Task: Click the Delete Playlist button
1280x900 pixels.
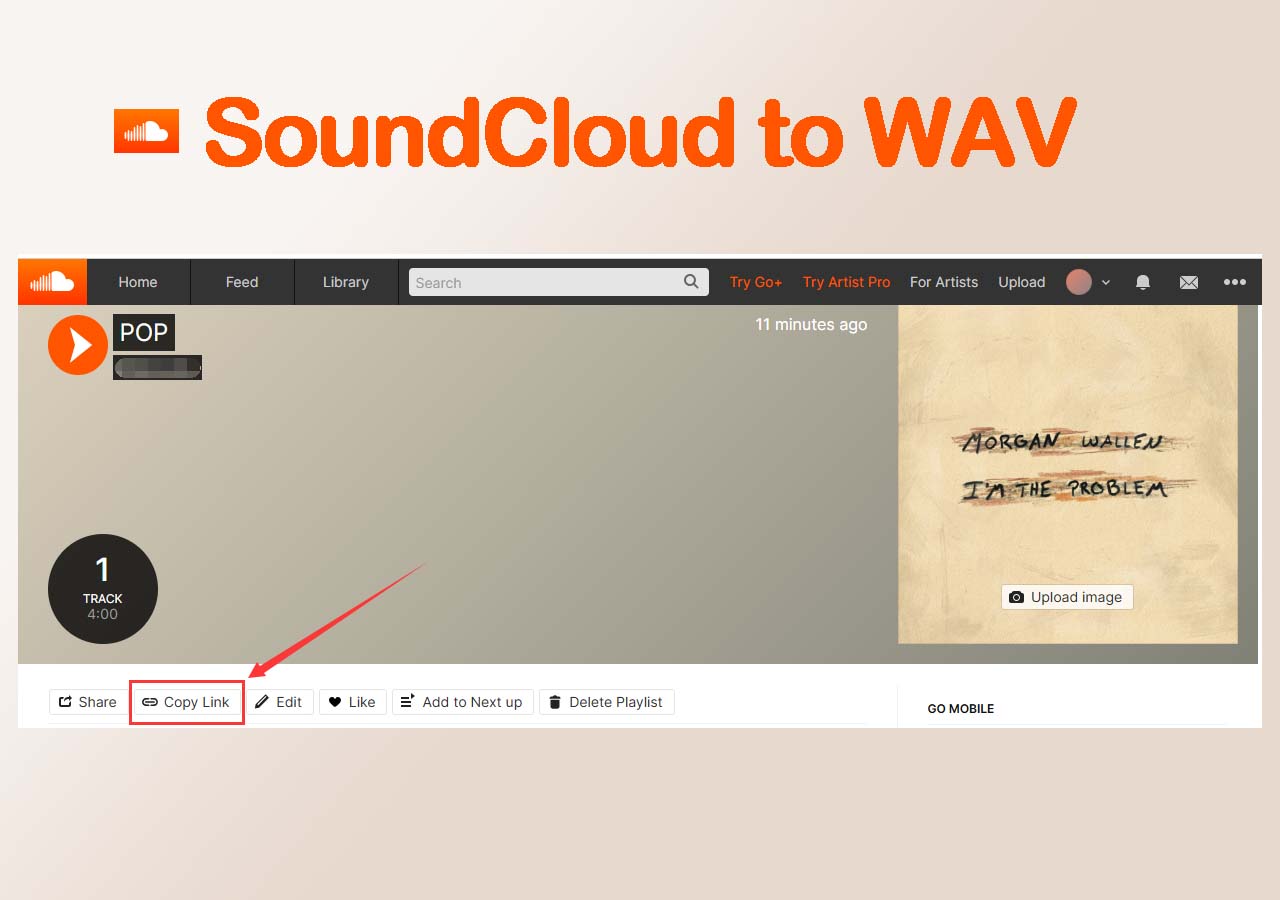Action: pyautogui.click(x=607, y=702)
